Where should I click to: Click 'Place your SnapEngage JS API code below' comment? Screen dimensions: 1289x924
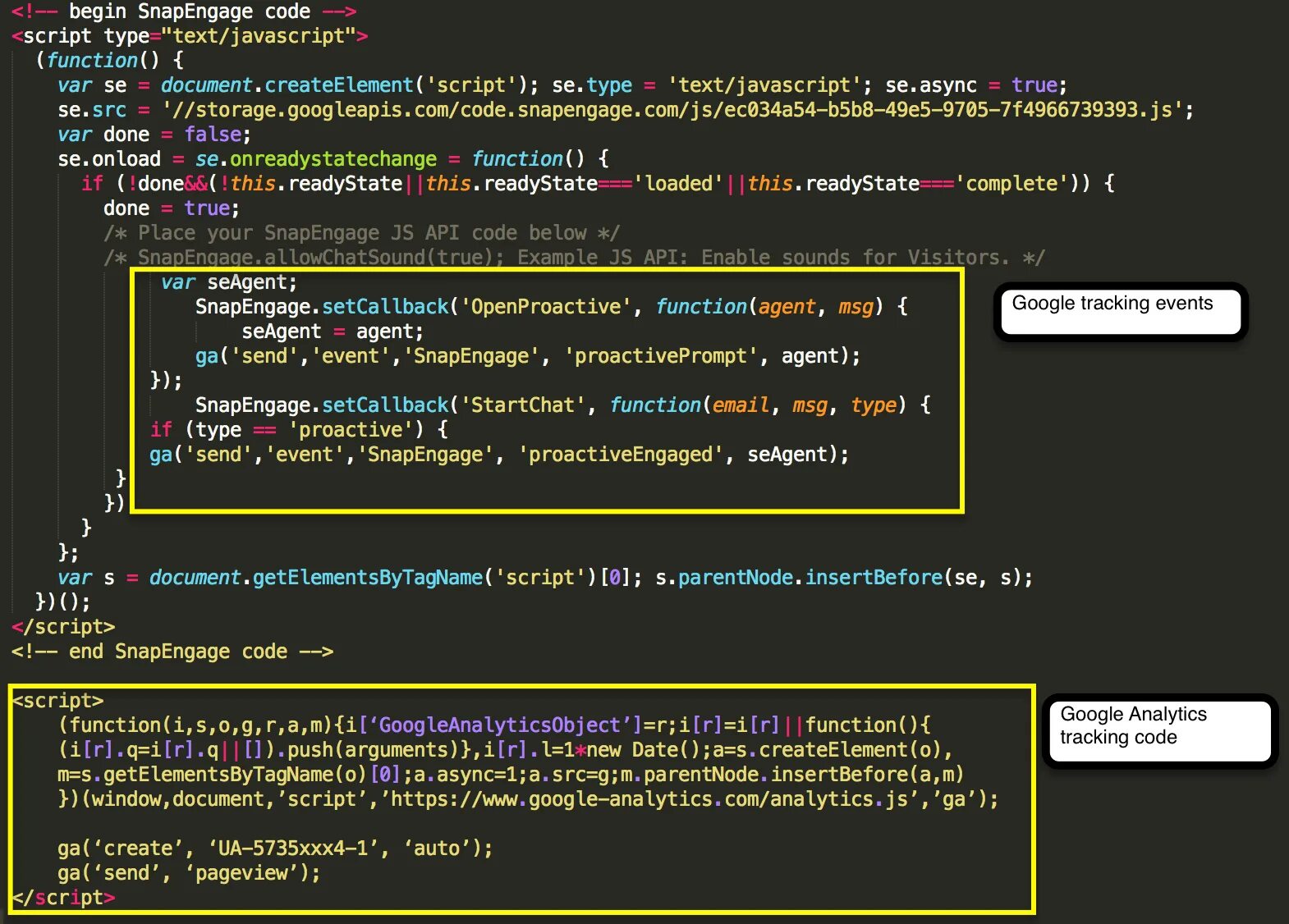point(361,233)
